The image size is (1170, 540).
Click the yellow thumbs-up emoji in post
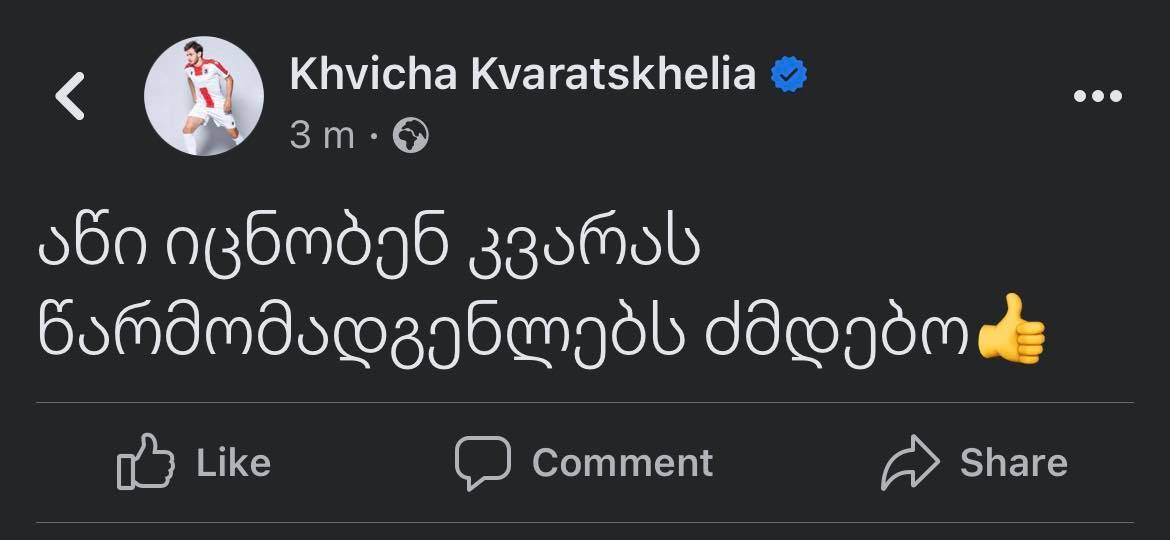1012,328
